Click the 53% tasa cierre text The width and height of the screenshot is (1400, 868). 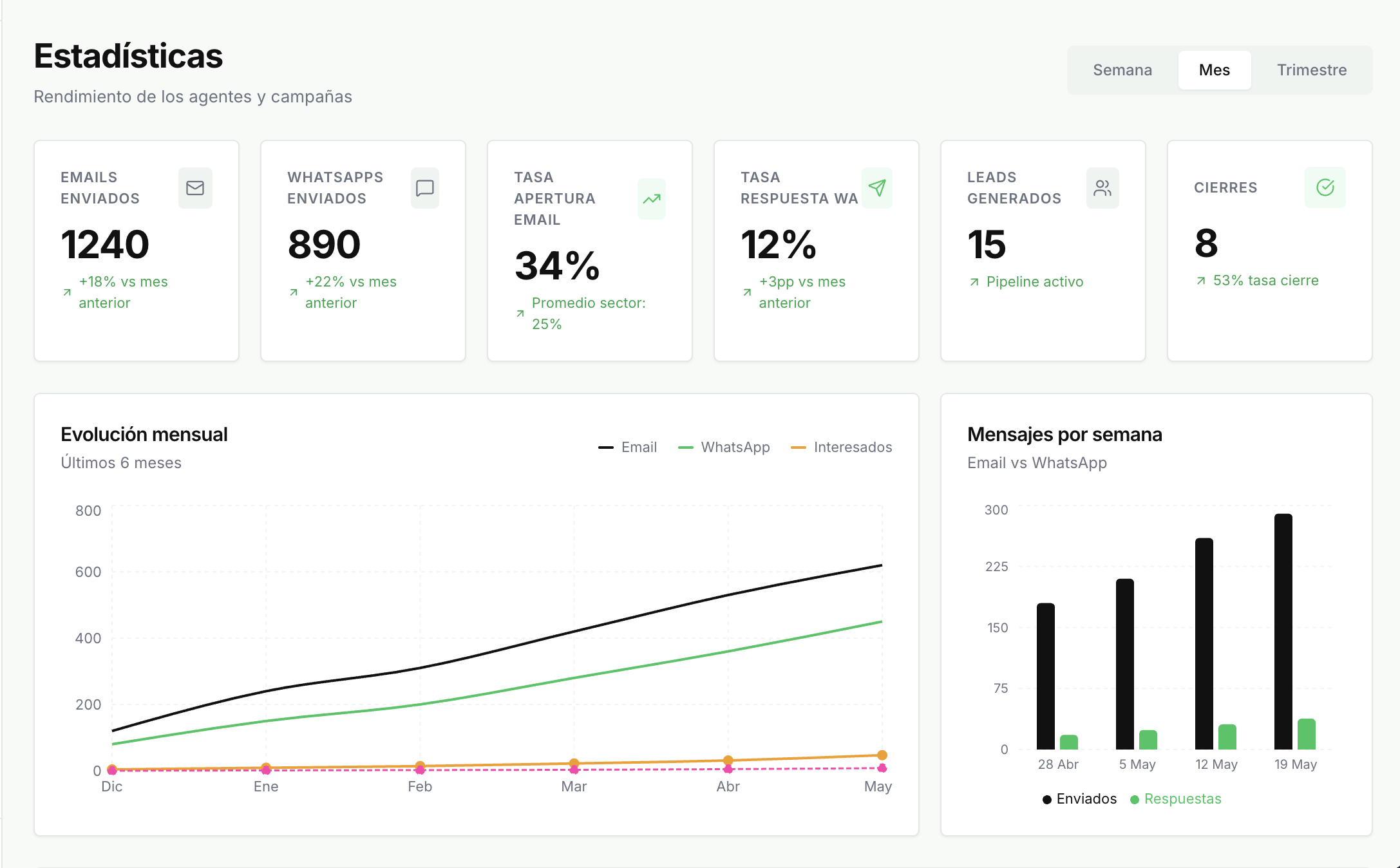point(1266,281)
